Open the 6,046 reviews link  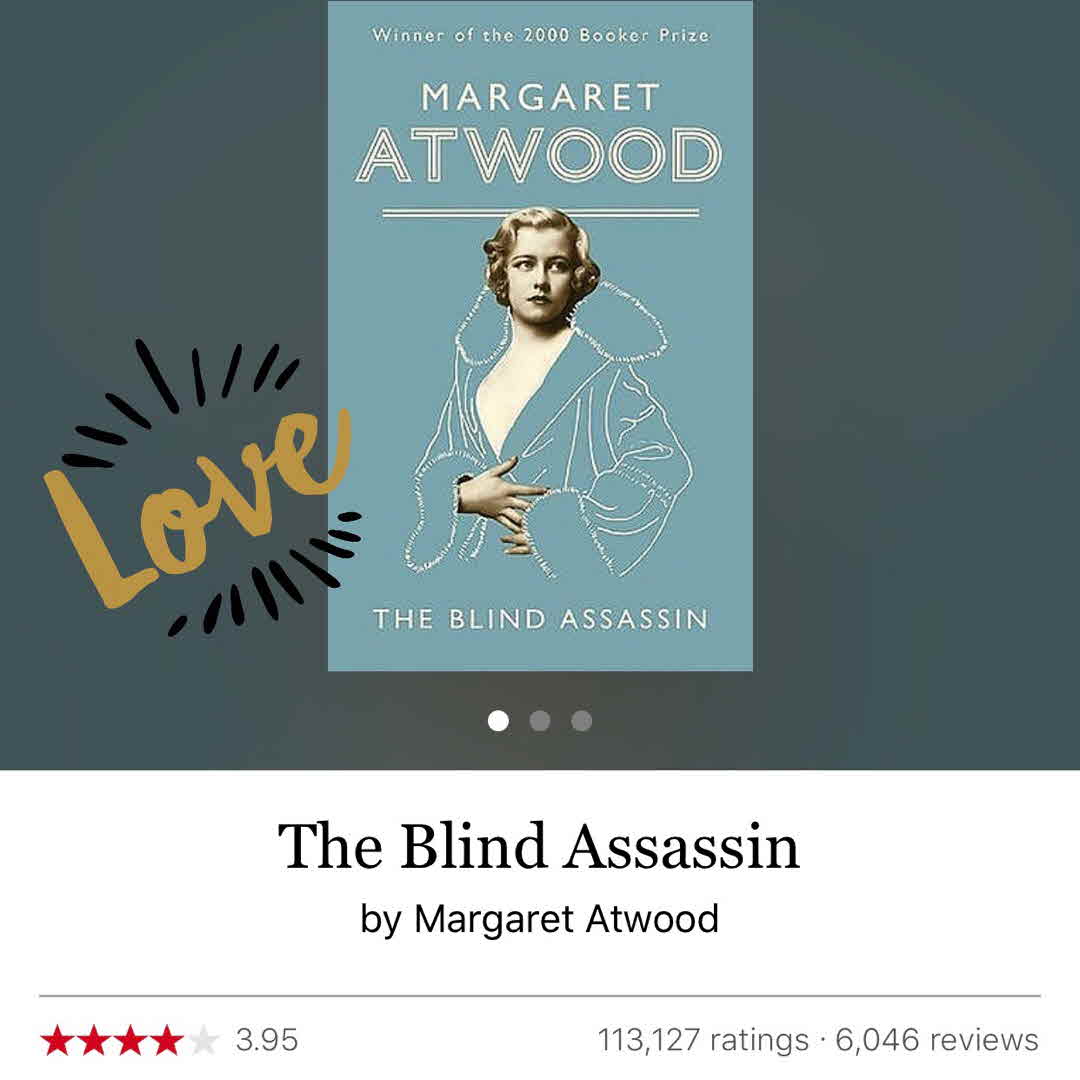pos(937,1040)
